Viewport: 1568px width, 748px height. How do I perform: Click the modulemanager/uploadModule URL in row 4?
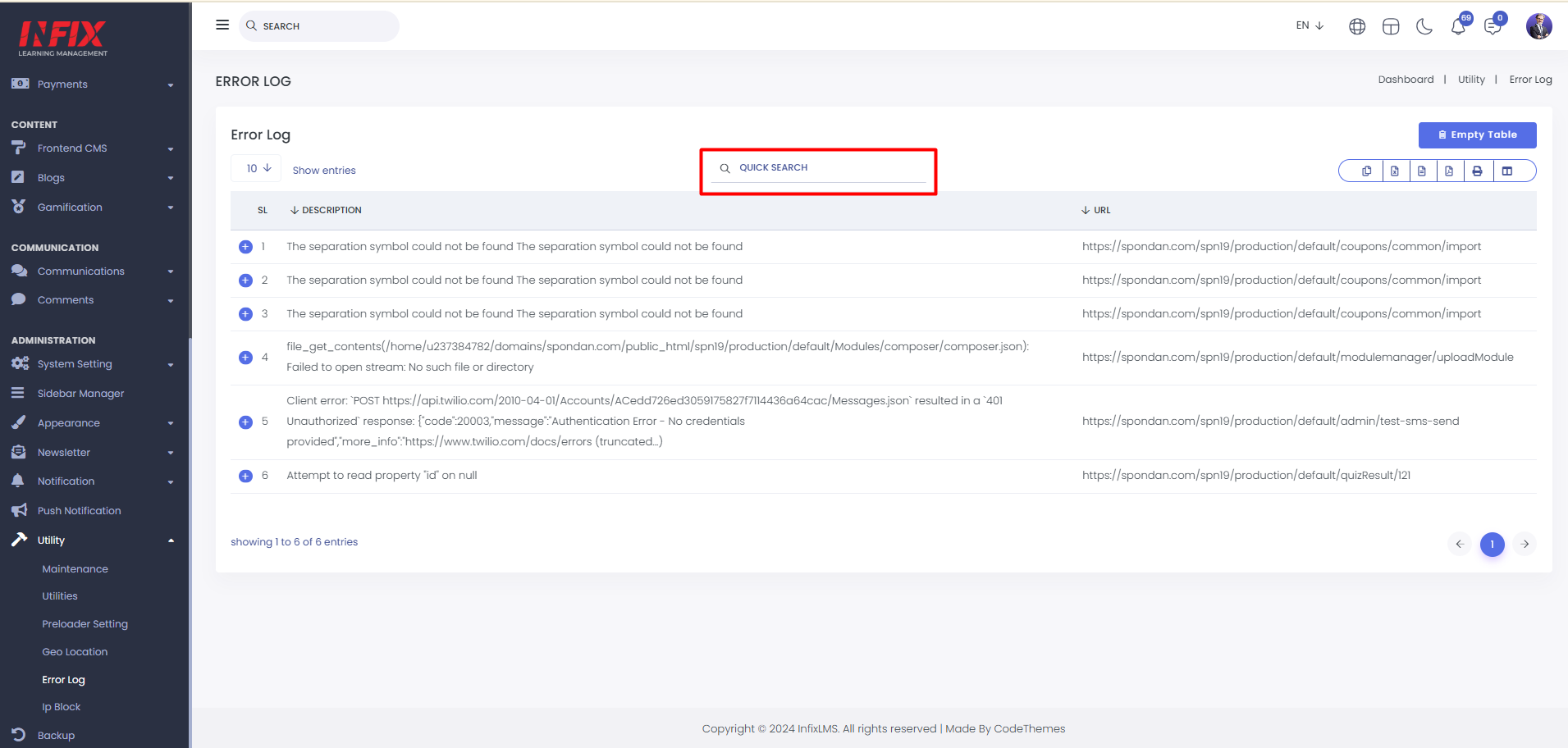point(1297,358)
